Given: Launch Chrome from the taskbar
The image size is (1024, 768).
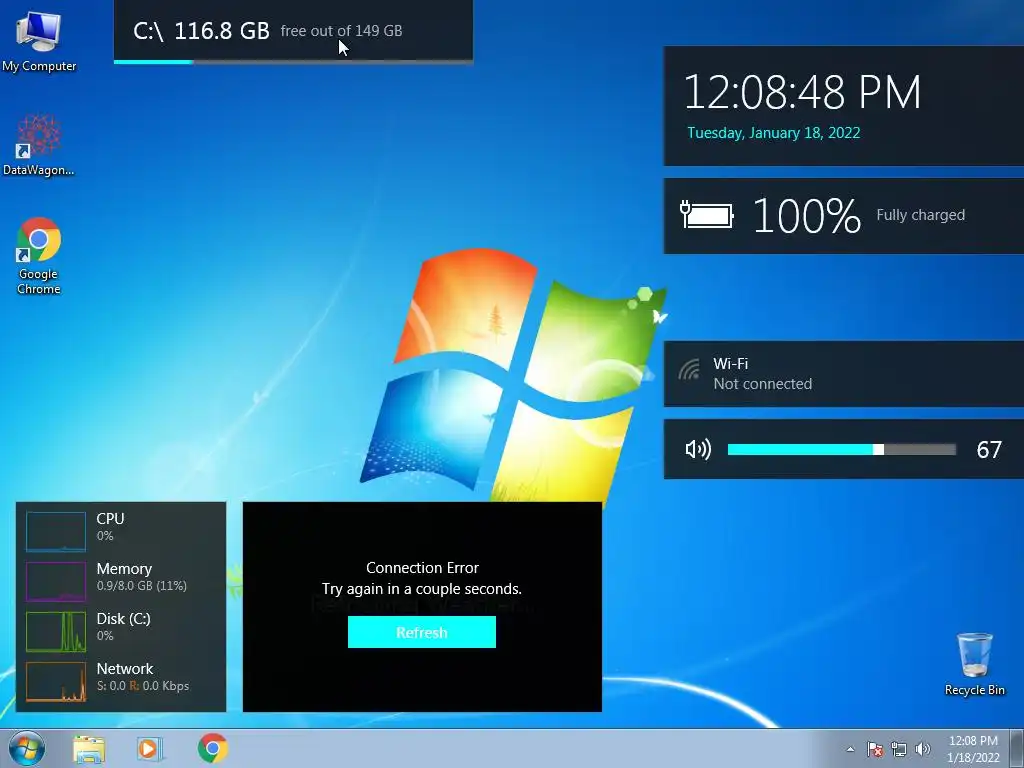Looking at the screenshot, I should tap(213, 748).
